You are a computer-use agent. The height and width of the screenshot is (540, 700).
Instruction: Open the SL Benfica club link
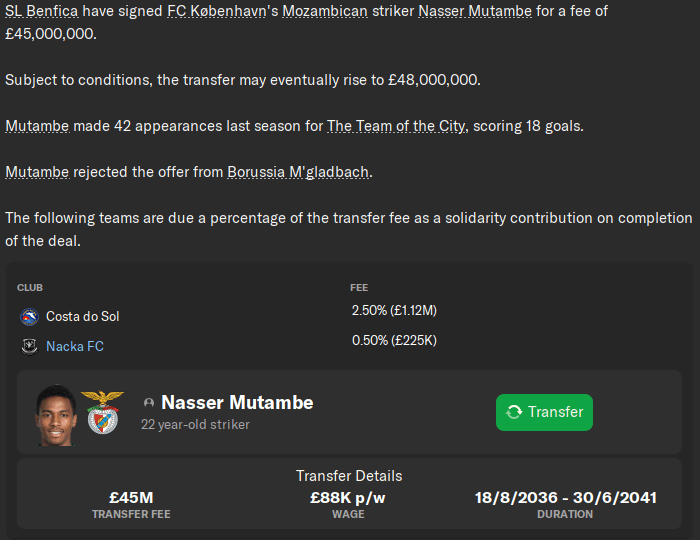coord(41,12)
